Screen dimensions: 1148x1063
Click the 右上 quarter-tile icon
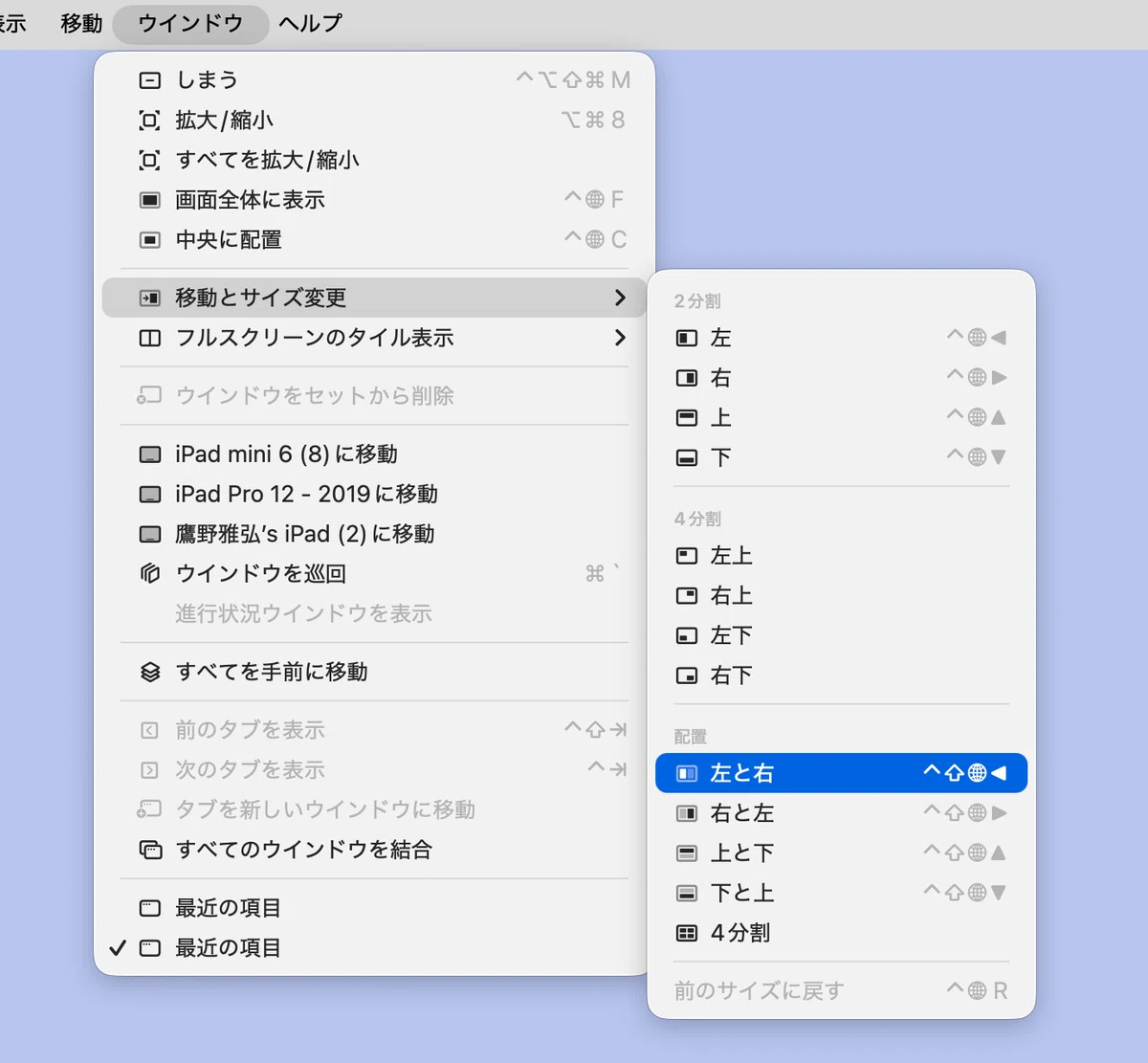tap(687, 596)
